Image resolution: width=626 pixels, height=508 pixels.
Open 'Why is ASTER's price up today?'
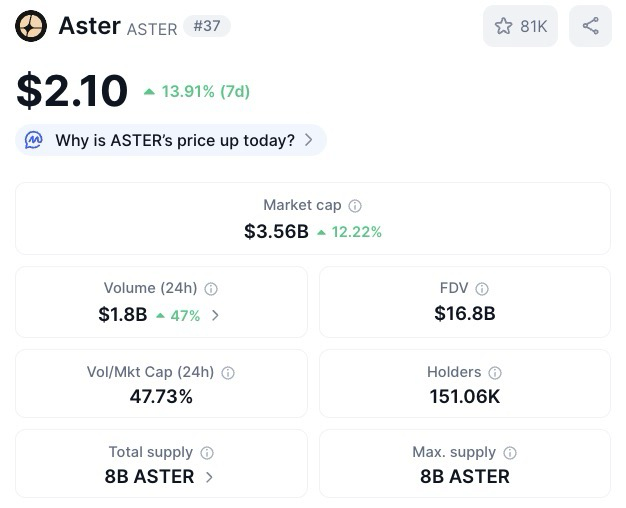(x=174, y=140)
